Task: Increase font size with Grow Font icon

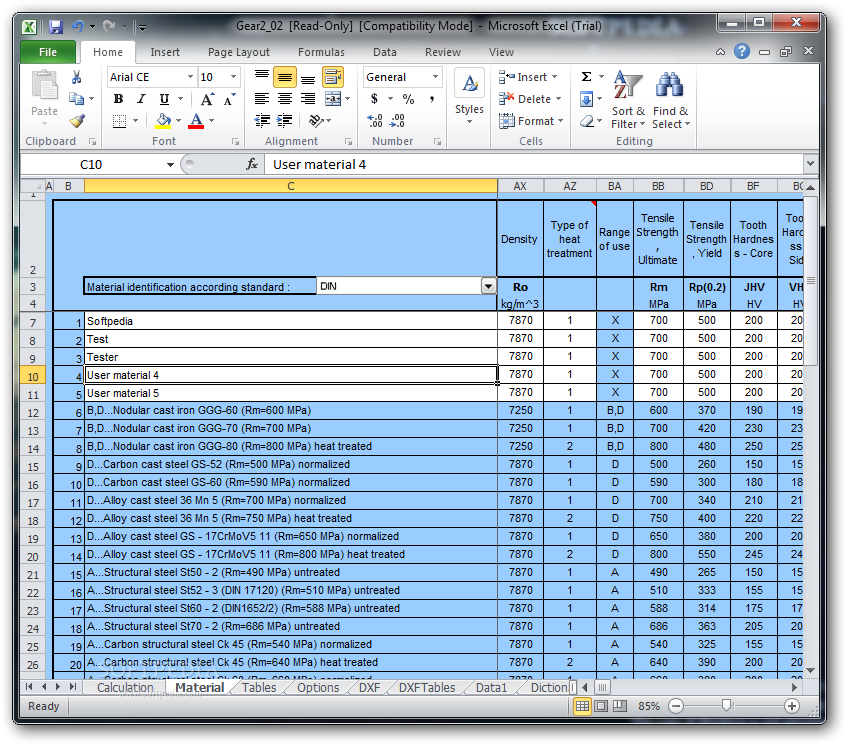Action: tap(207, 99)
